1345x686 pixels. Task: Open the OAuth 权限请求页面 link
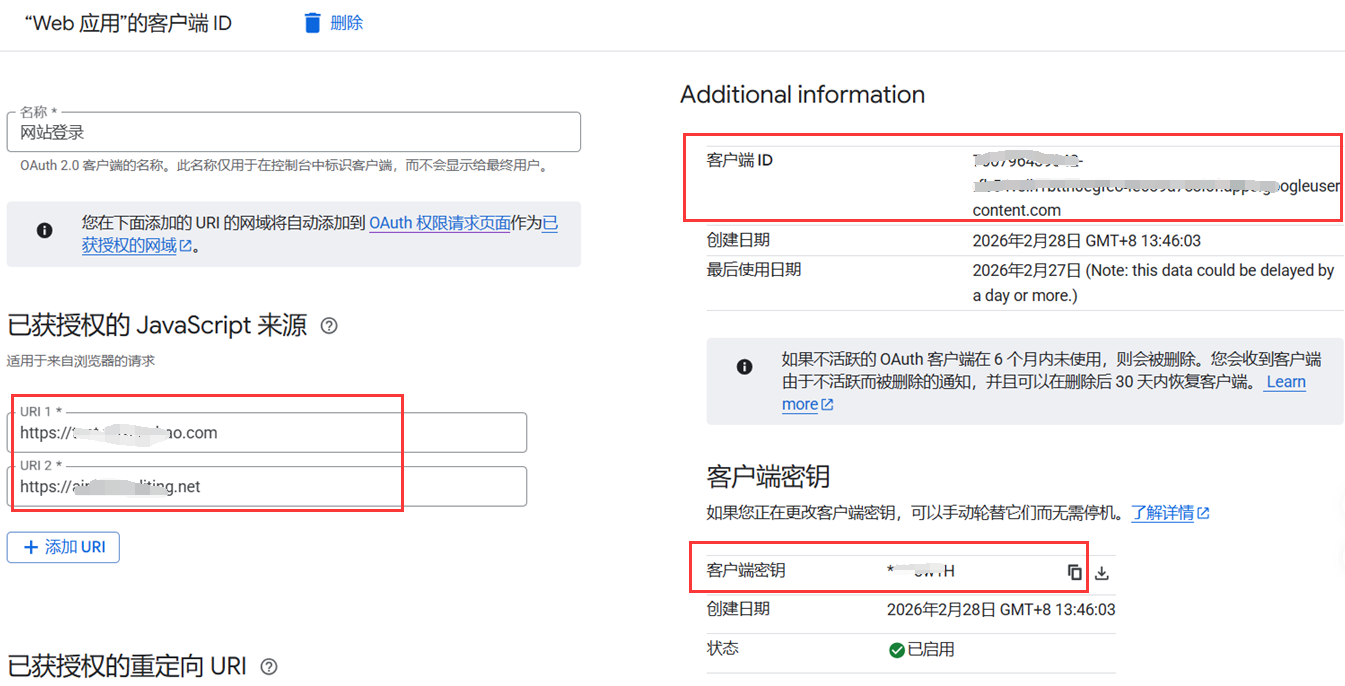pyautogui.click(x=440, y=224)
